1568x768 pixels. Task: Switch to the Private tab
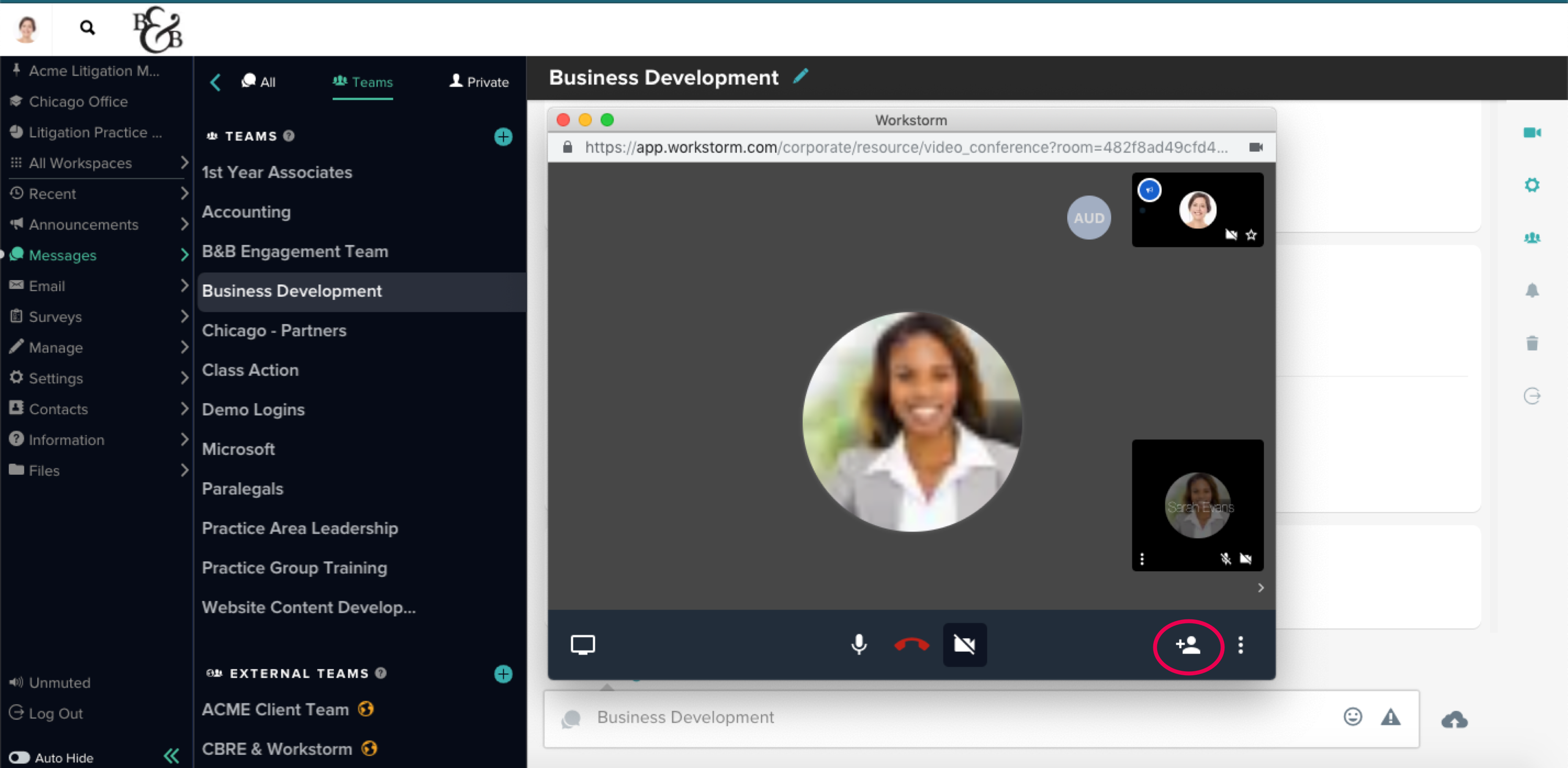coord(478,82)
